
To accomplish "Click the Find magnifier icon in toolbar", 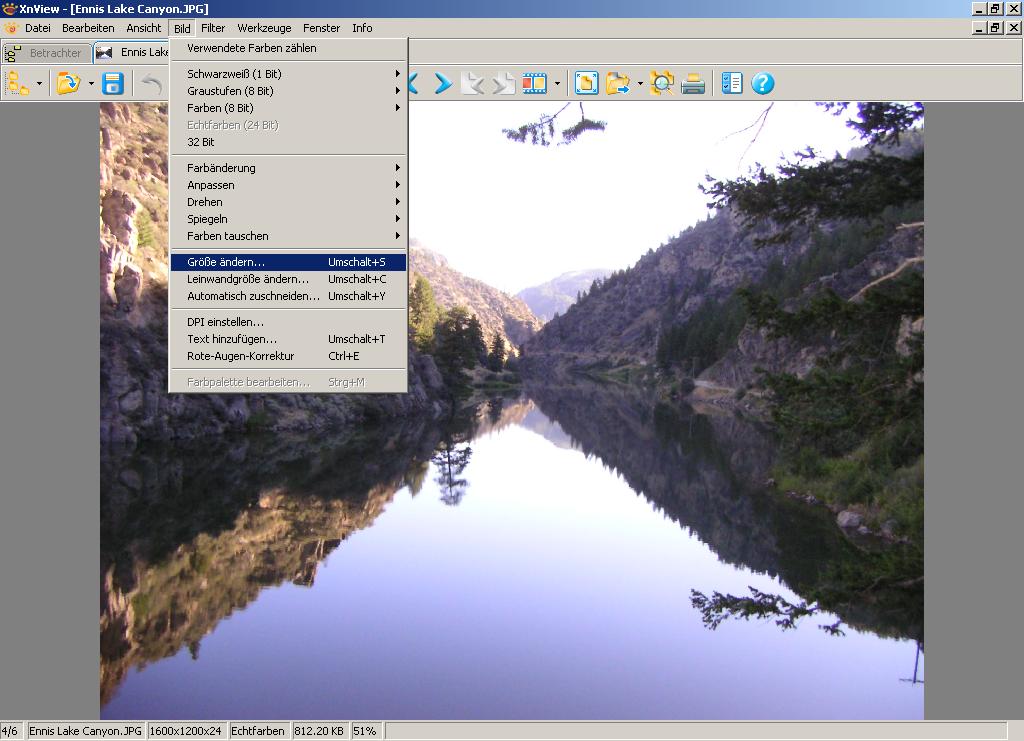I will pos(661,84).
